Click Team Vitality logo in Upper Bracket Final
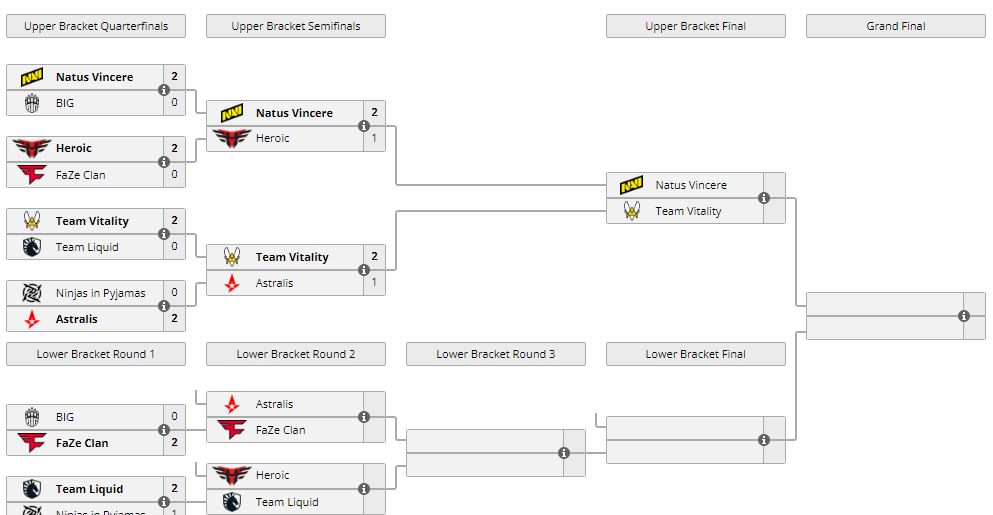993x515 pixels. (632, 211)
